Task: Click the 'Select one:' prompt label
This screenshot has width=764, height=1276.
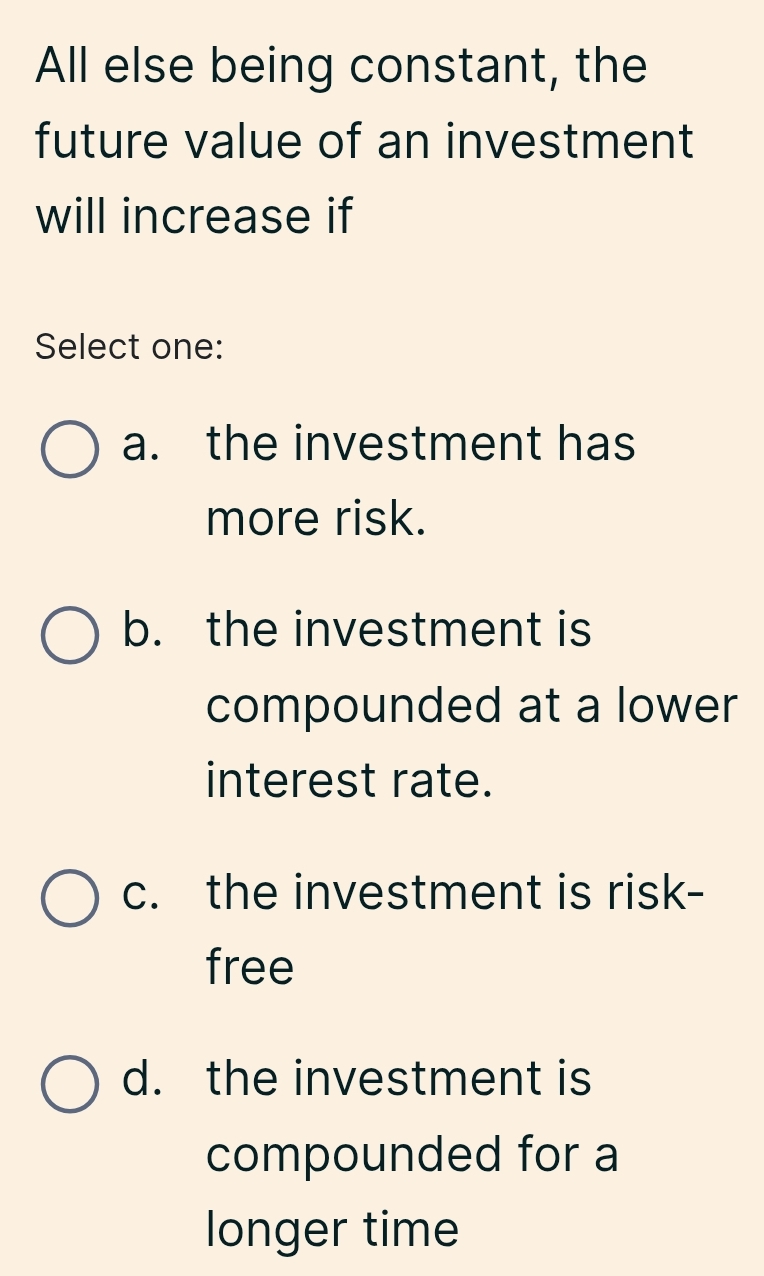Action: point(129,347)
